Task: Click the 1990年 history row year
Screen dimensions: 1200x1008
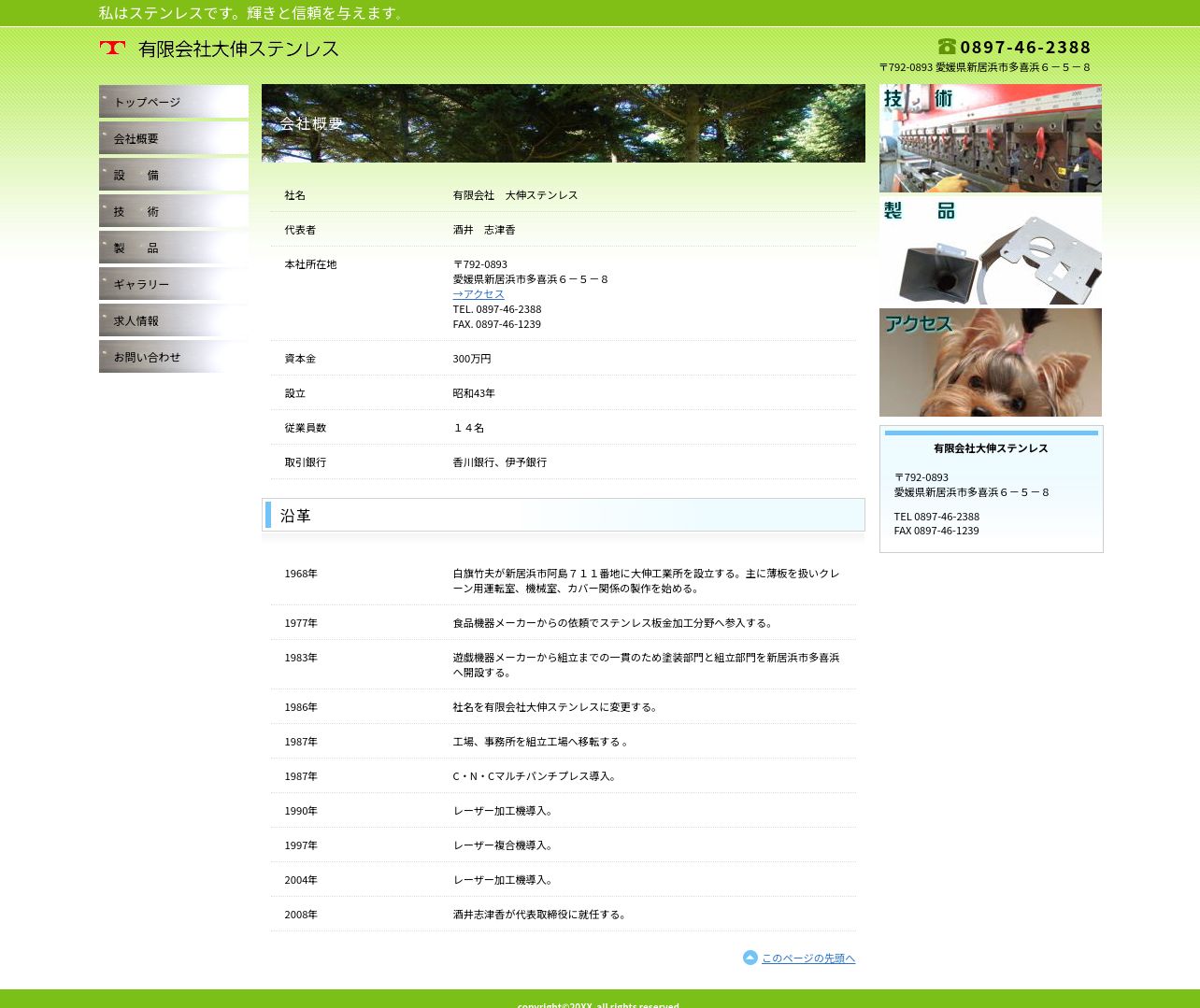Action: pyautogui.click(x=301, y=811)
